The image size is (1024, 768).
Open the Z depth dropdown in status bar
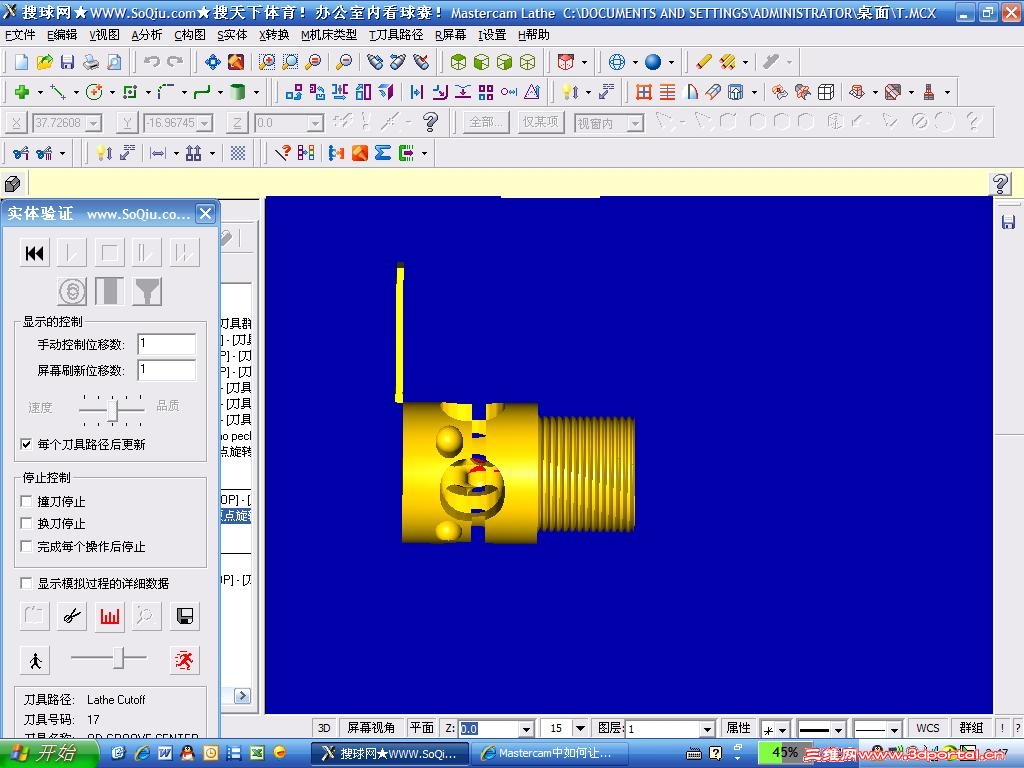click(x=526, y=728)
